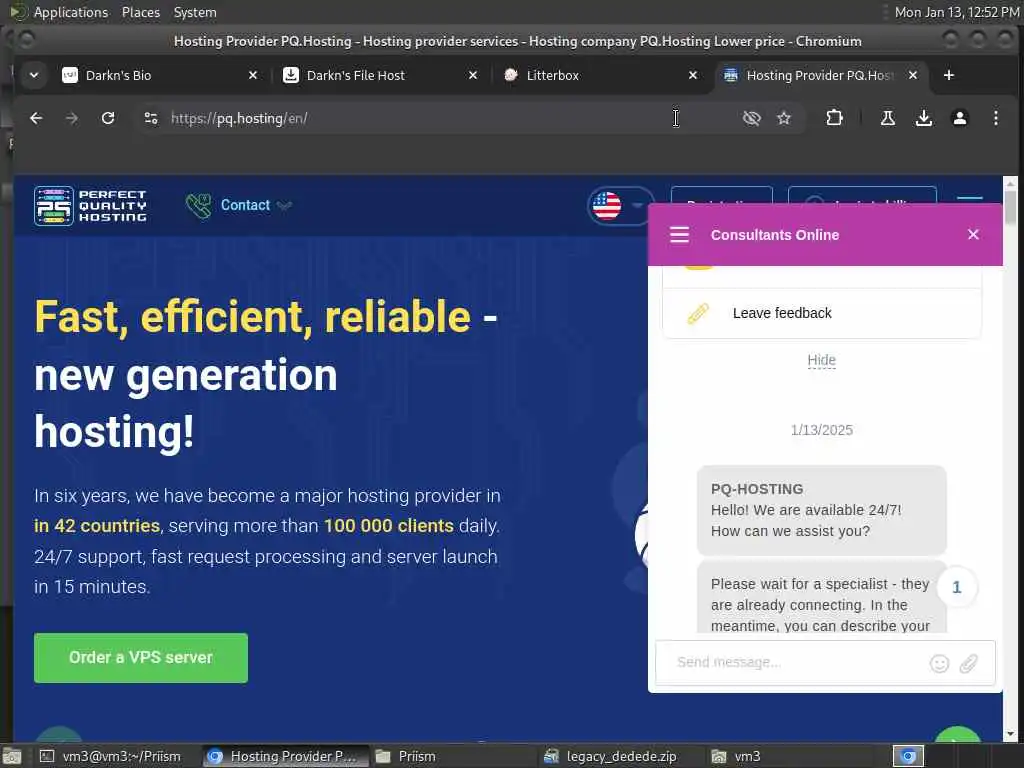Open the Extensions puzzle icon
Image resolution: width=1024 pixels, height=768 pixels.
tap(834, 118)
